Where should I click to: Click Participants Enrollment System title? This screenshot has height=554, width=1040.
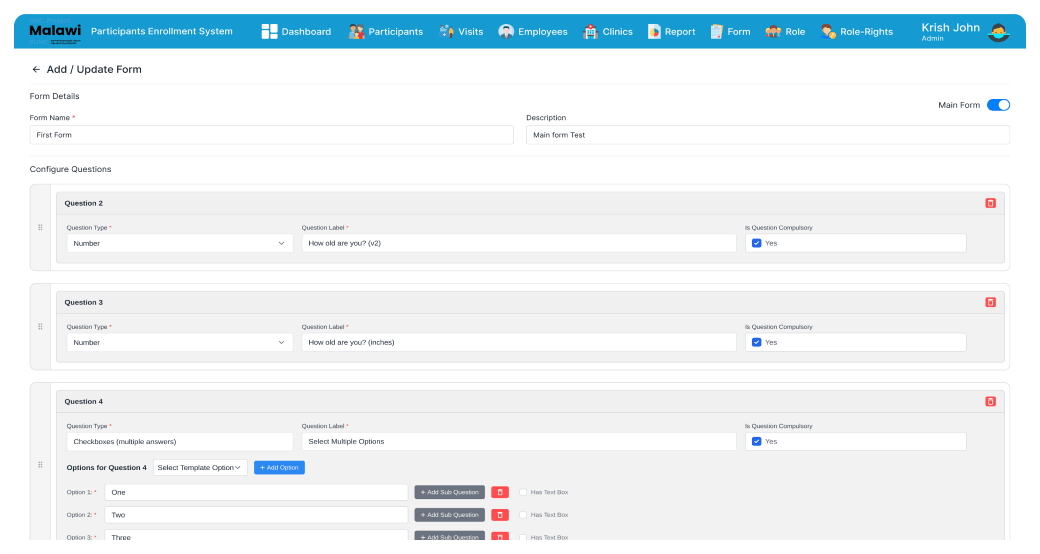click(162, 31)
